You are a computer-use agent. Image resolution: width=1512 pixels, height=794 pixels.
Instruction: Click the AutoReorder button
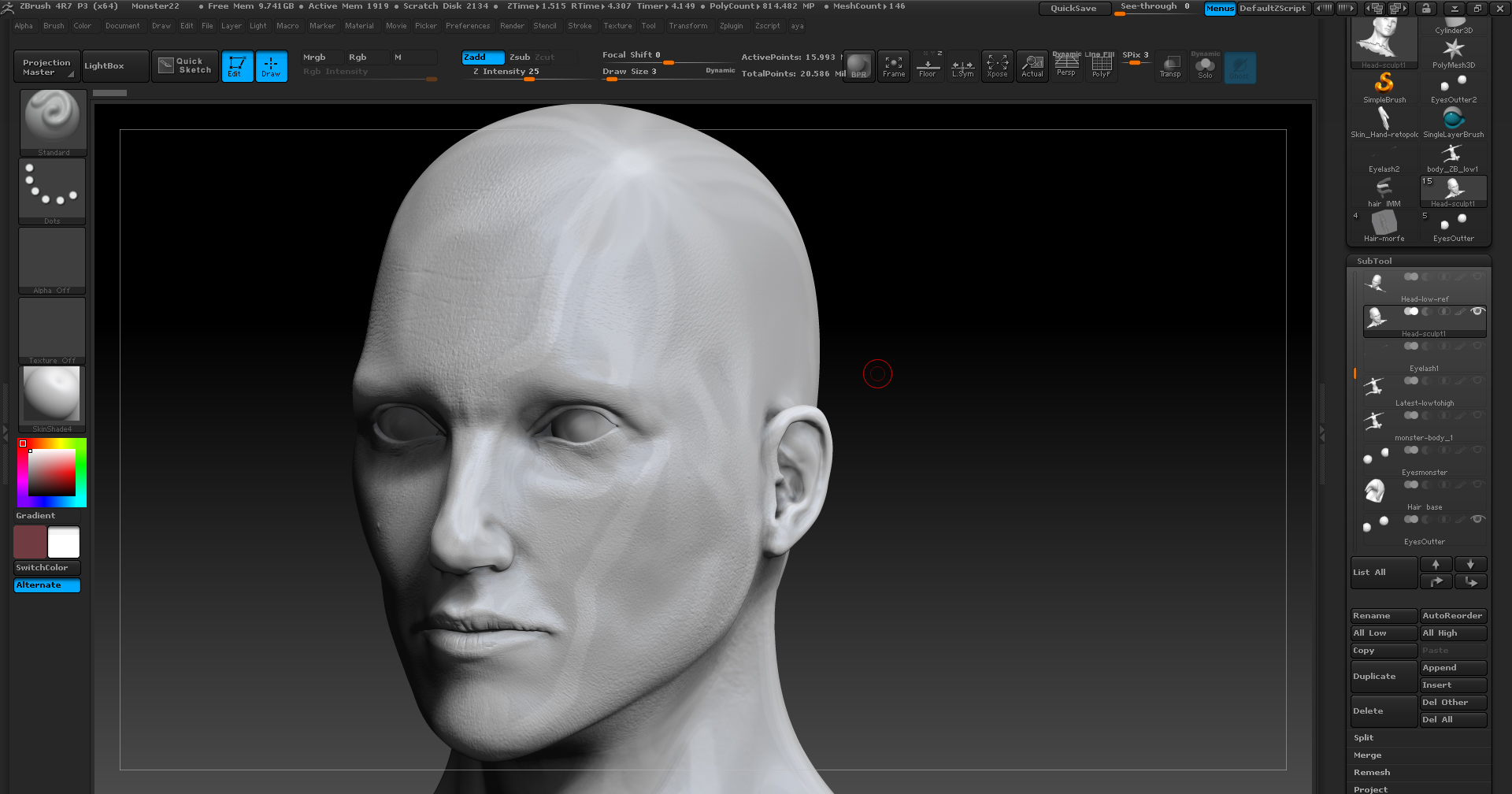[1454, 616]
